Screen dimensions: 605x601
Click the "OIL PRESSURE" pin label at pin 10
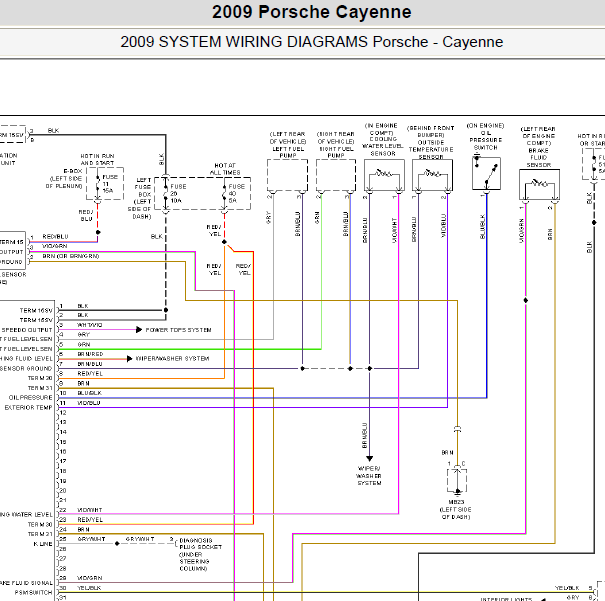click(x=30, y=397)
